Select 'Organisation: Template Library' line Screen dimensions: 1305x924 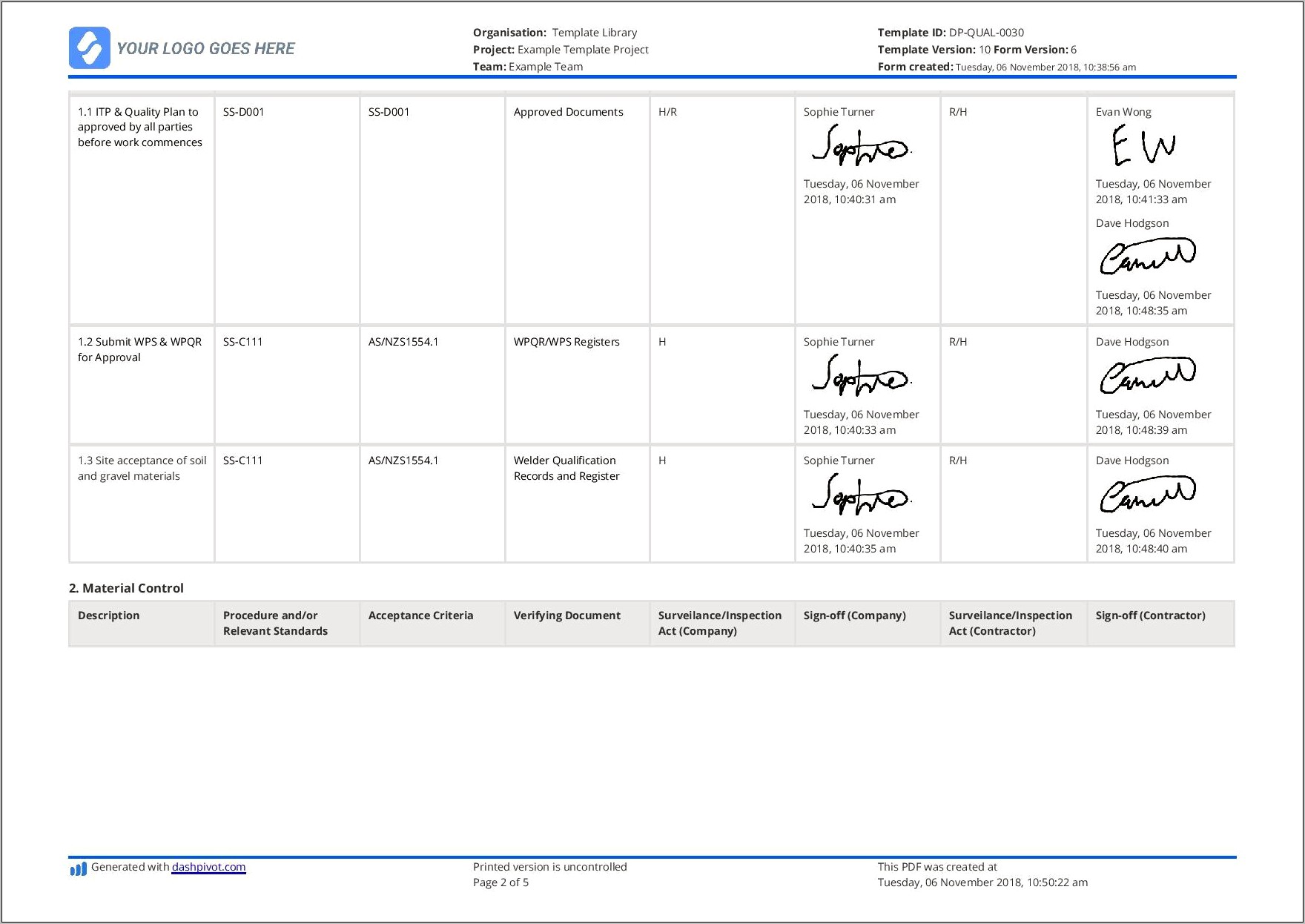555,33
